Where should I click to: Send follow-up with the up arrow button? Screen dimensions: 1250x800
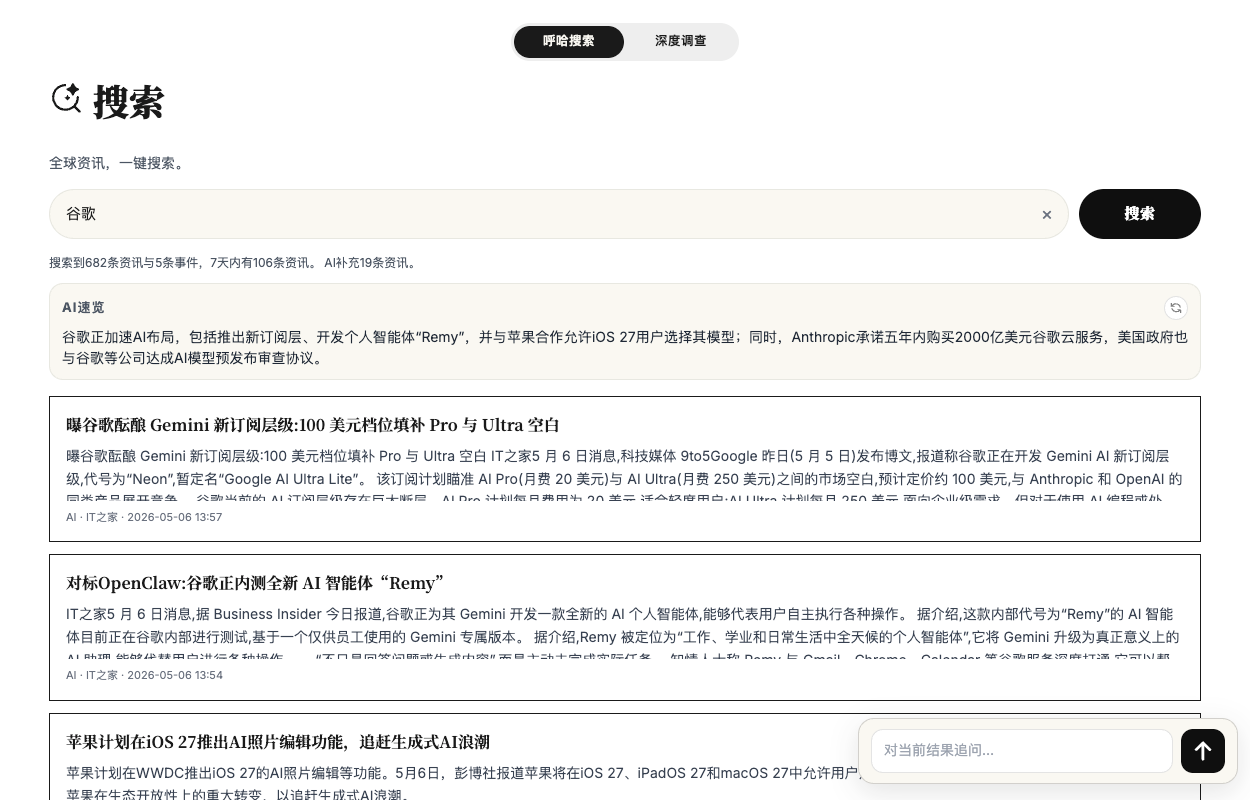tap(1203, 751)
